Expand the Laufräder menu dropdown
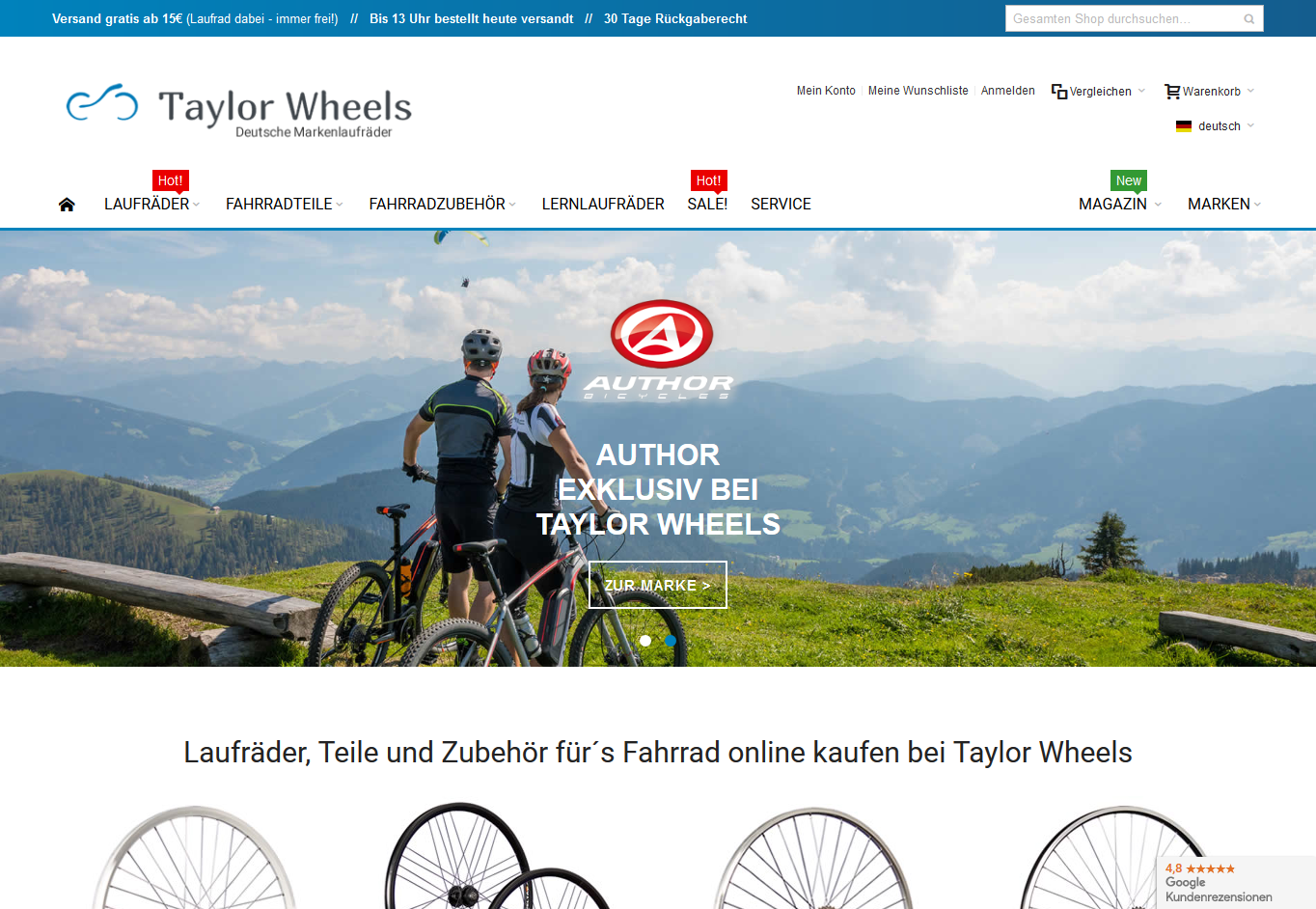Screen dimensions: 1316x909 tap(152, 205)
